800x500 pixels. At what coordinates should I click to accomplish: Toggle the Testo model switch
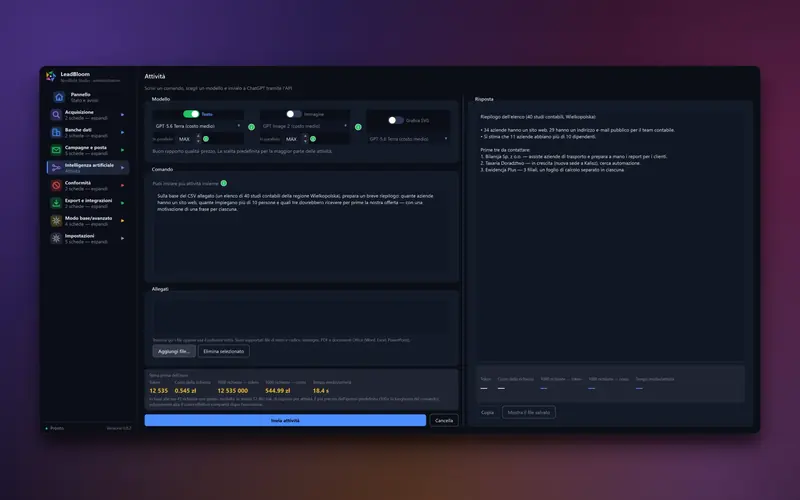[x=191, y=114]
